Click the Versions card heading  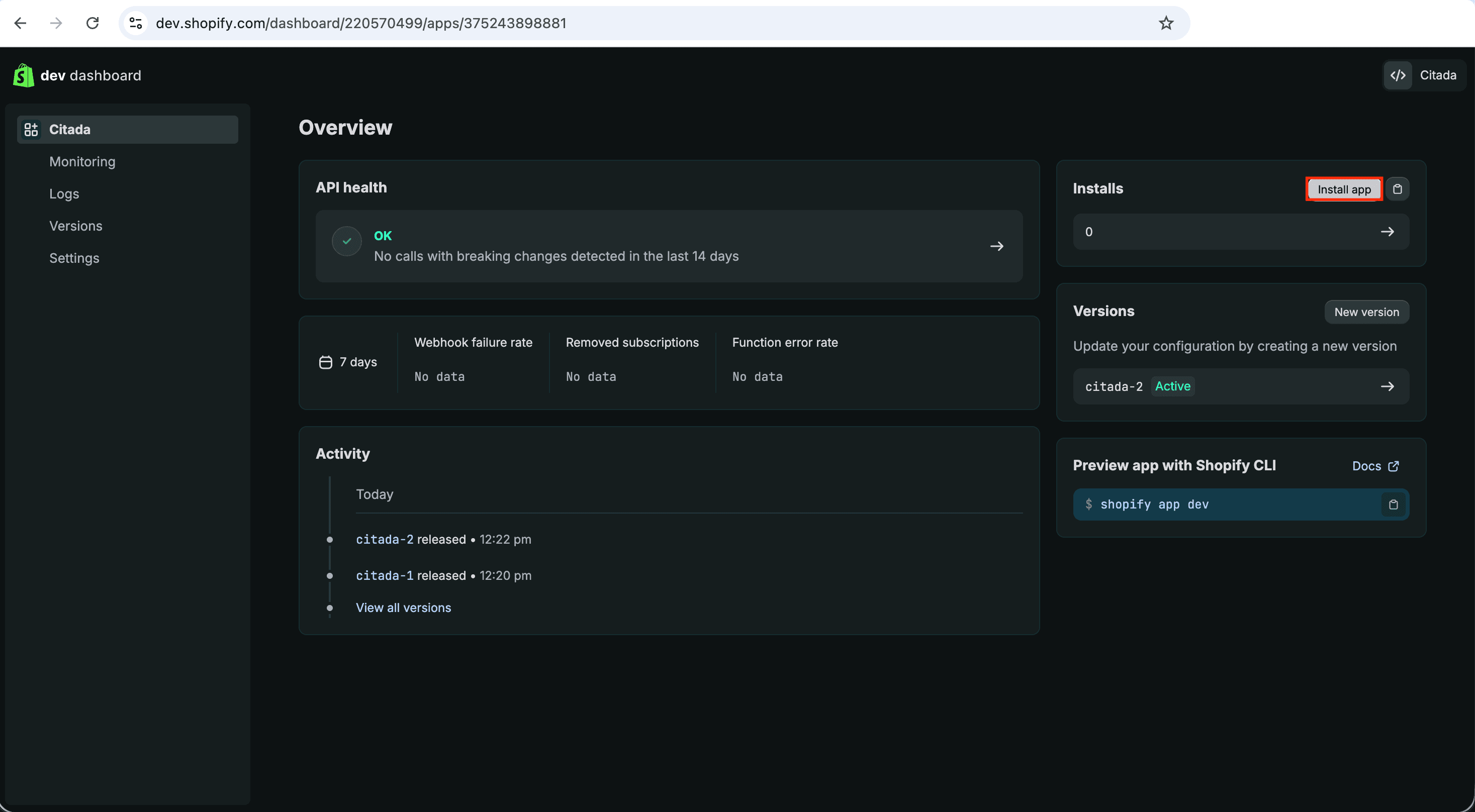coord(1103,312)
